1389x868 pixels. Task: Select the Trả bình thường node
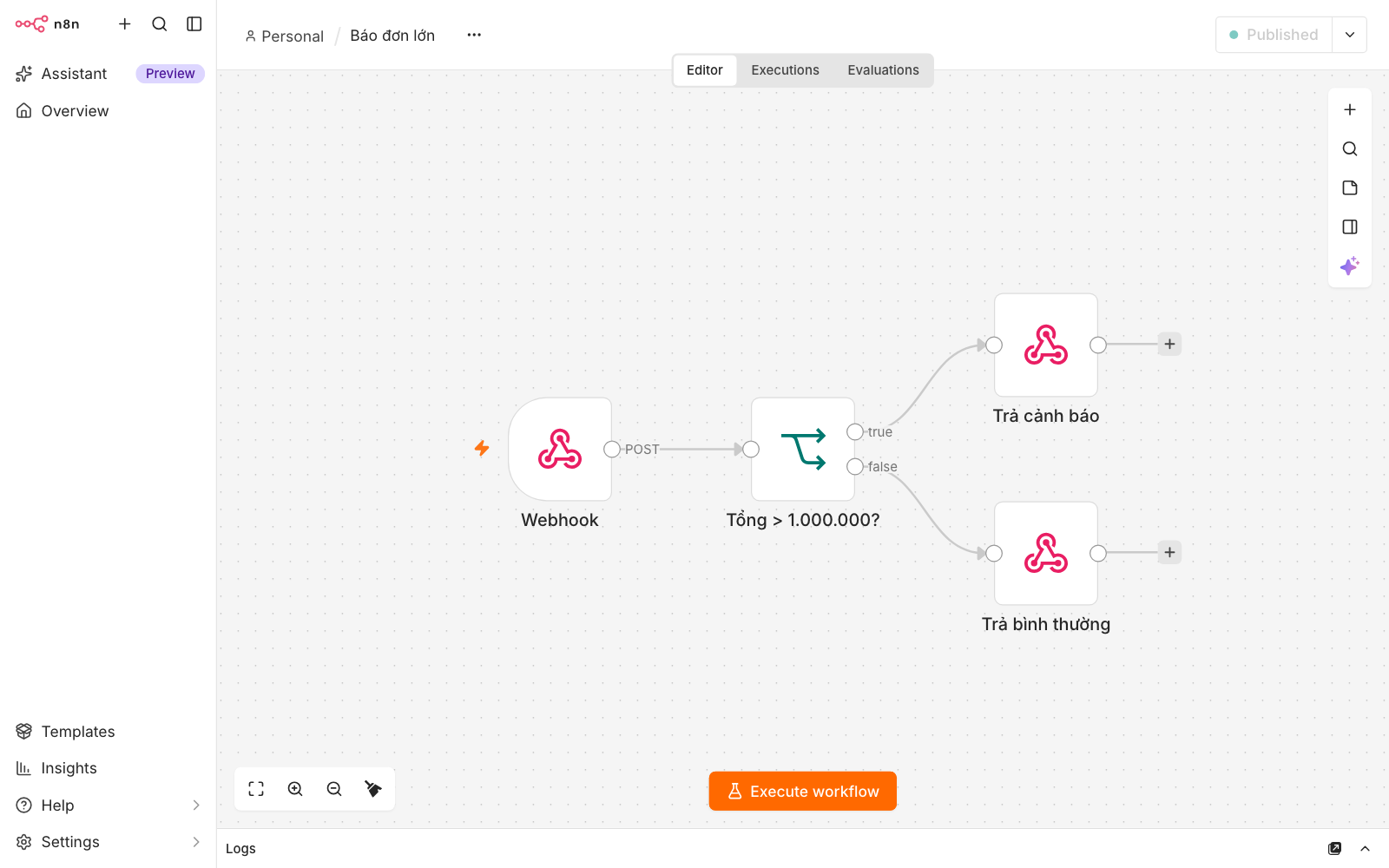(1046, 553)
